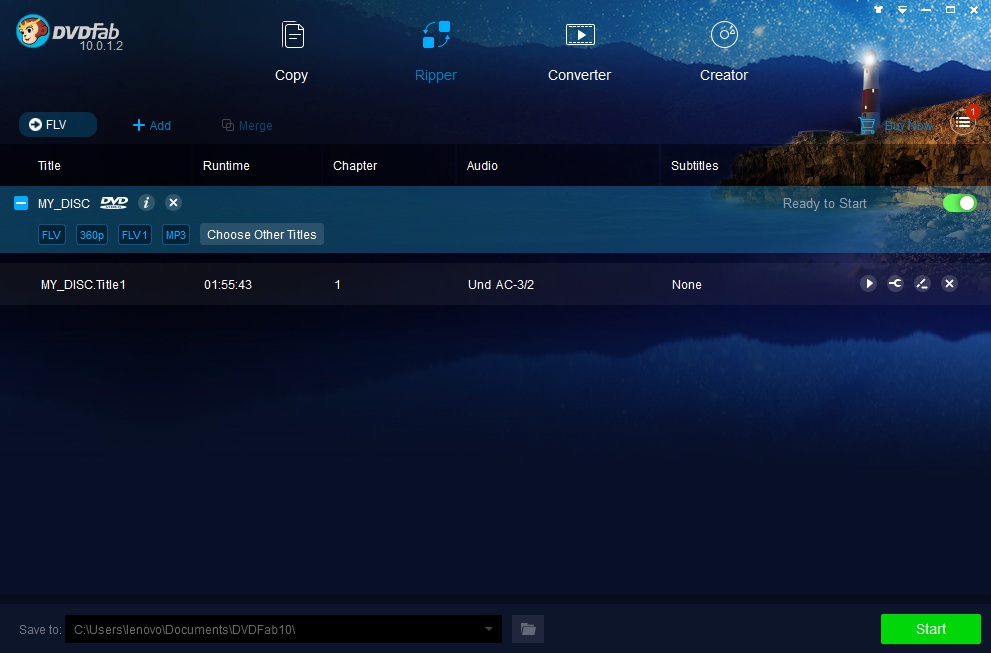Open the folder browse icon beside Save to
Viewport: 991px width, 653px height.
528,629
